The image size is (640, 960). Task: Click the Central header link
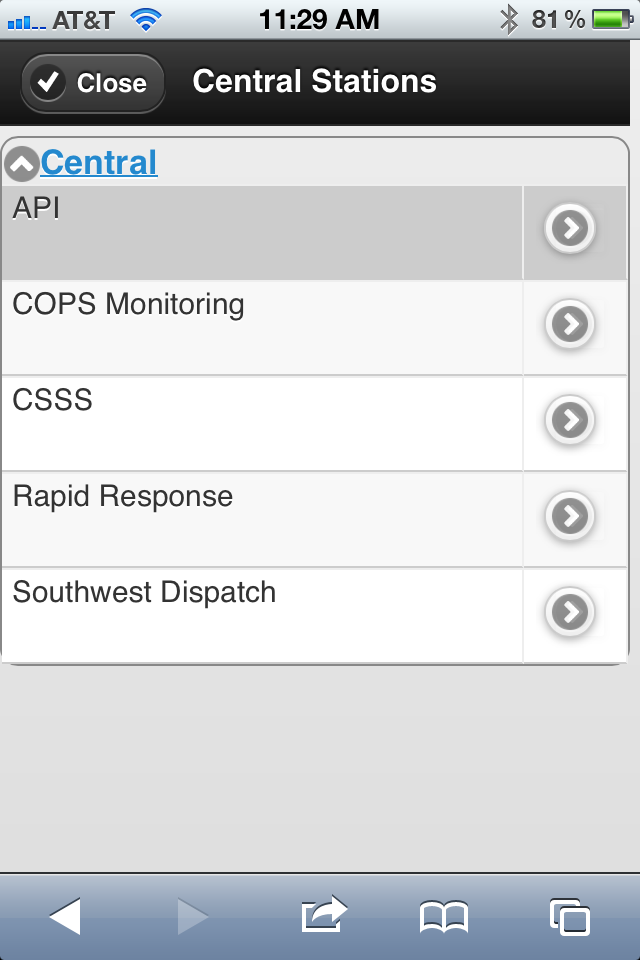[99, 163]
